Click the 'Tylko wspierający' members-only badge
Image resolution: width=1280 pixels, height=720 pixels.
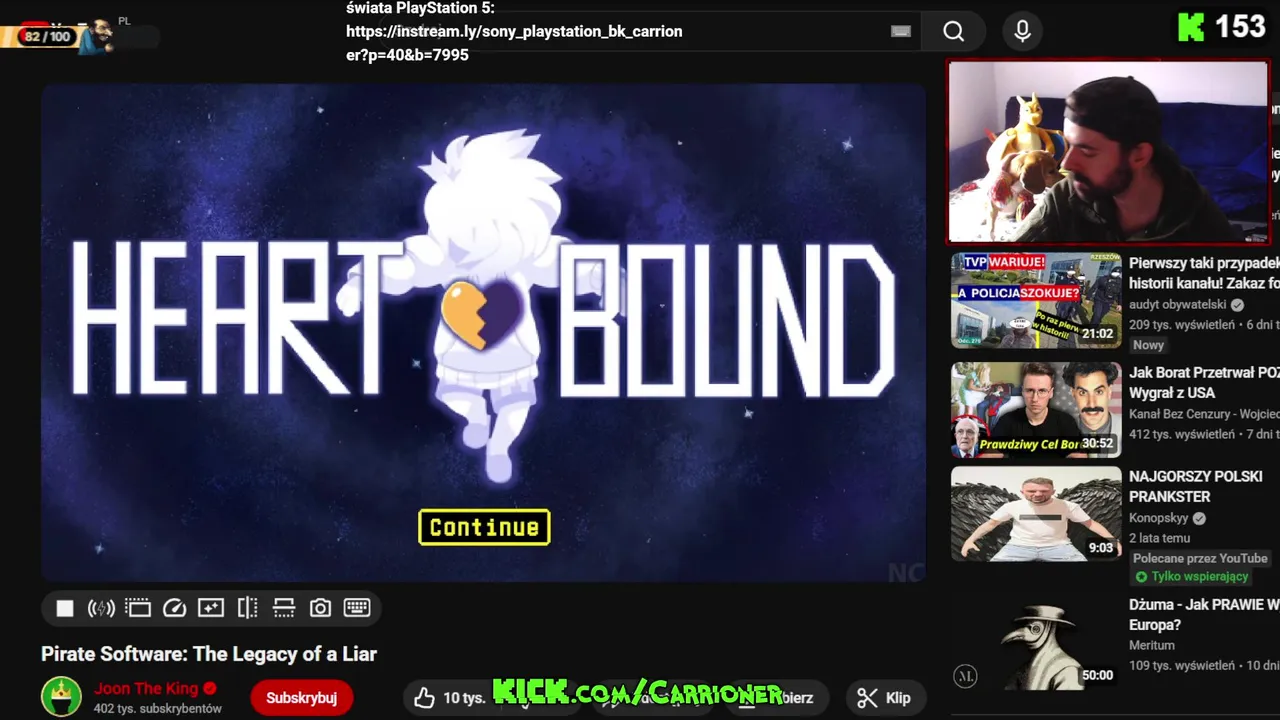pyautogui.click(x=1192, y=577)
